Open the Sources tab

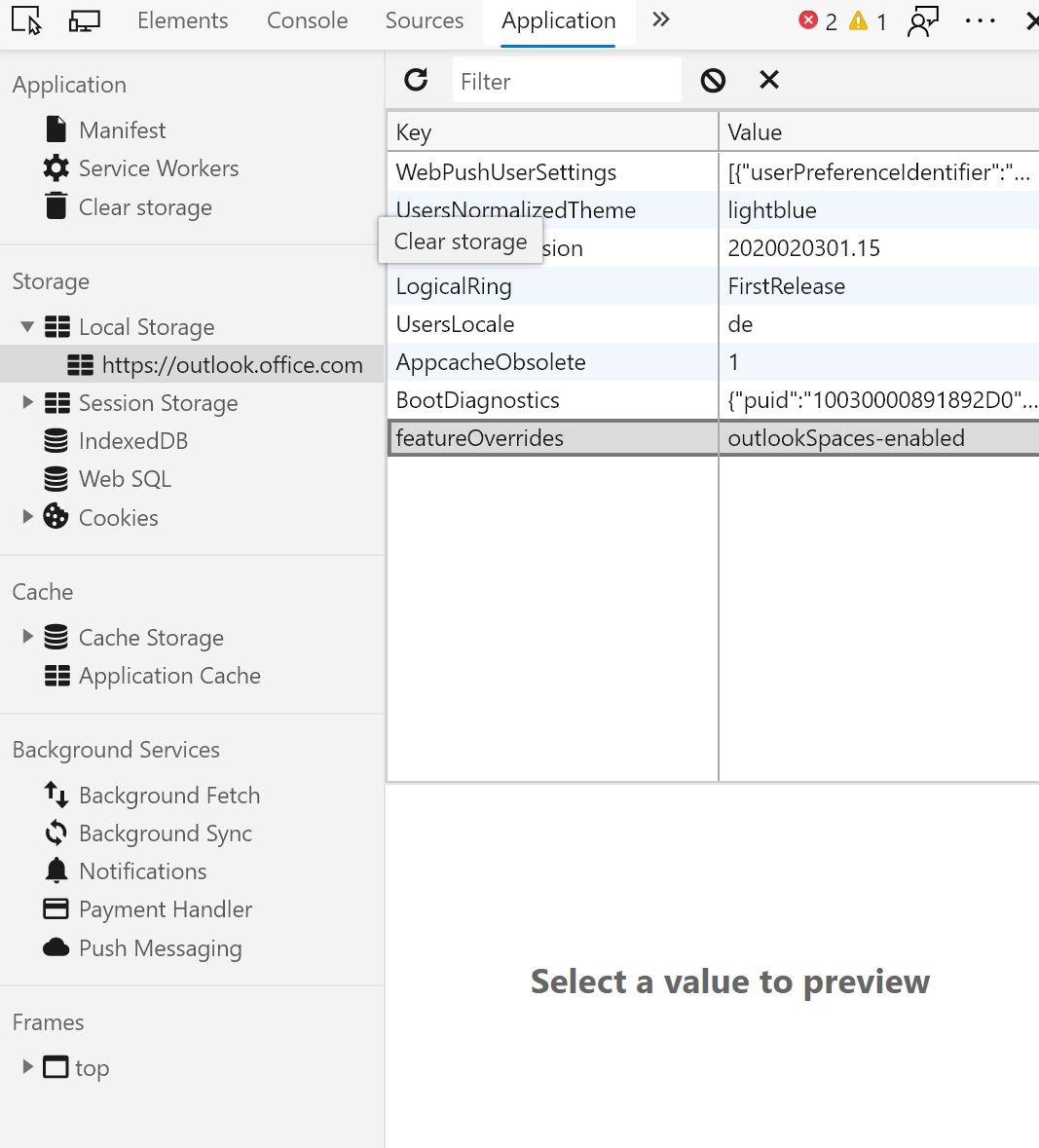[x=424, y=20]
